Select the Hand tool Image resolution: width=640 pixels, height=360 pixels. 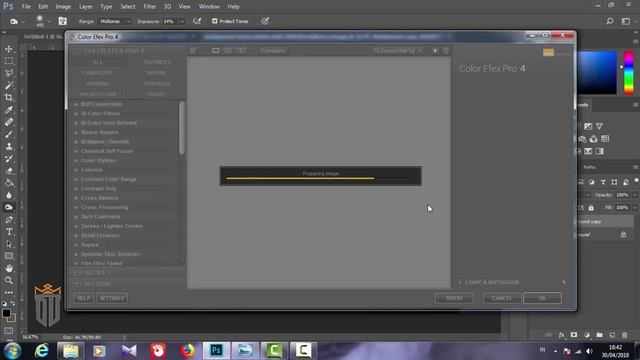[9, 269]
